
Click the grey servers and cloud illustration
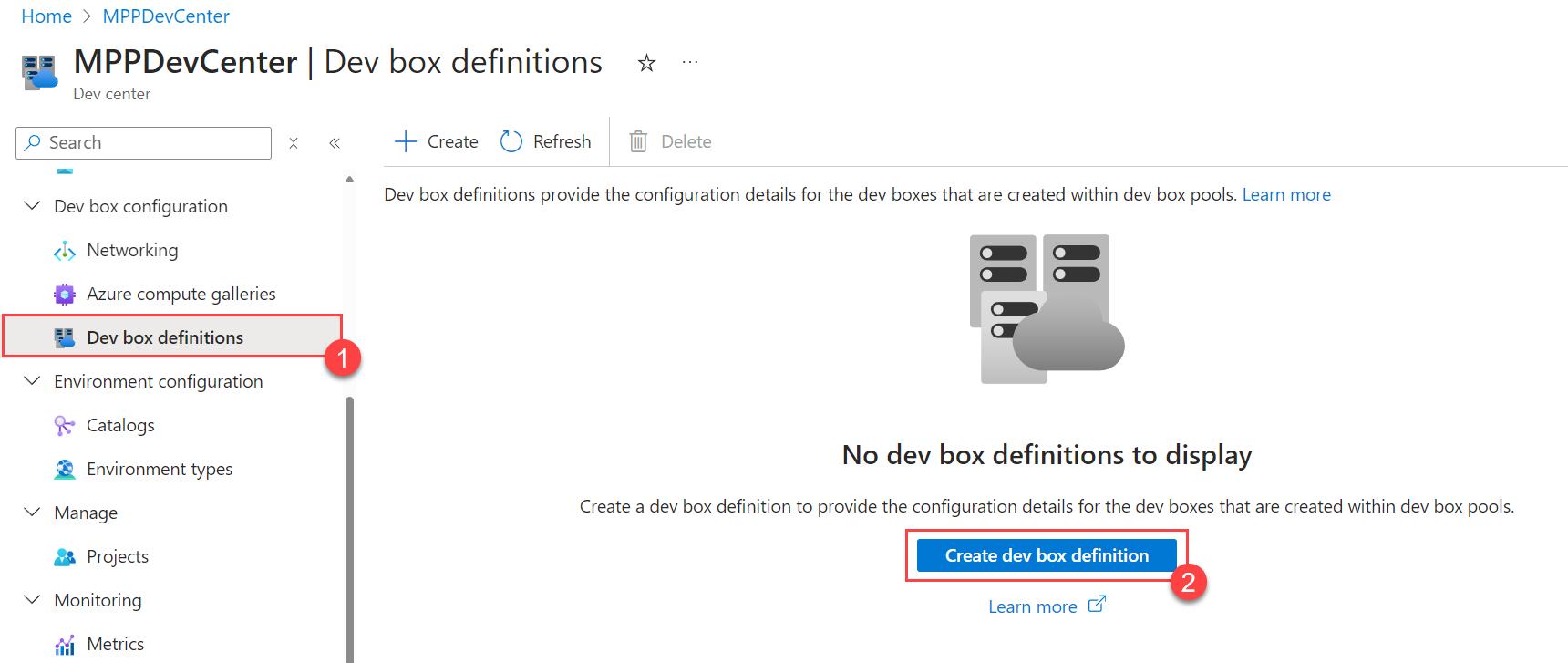click(1047, 308)
